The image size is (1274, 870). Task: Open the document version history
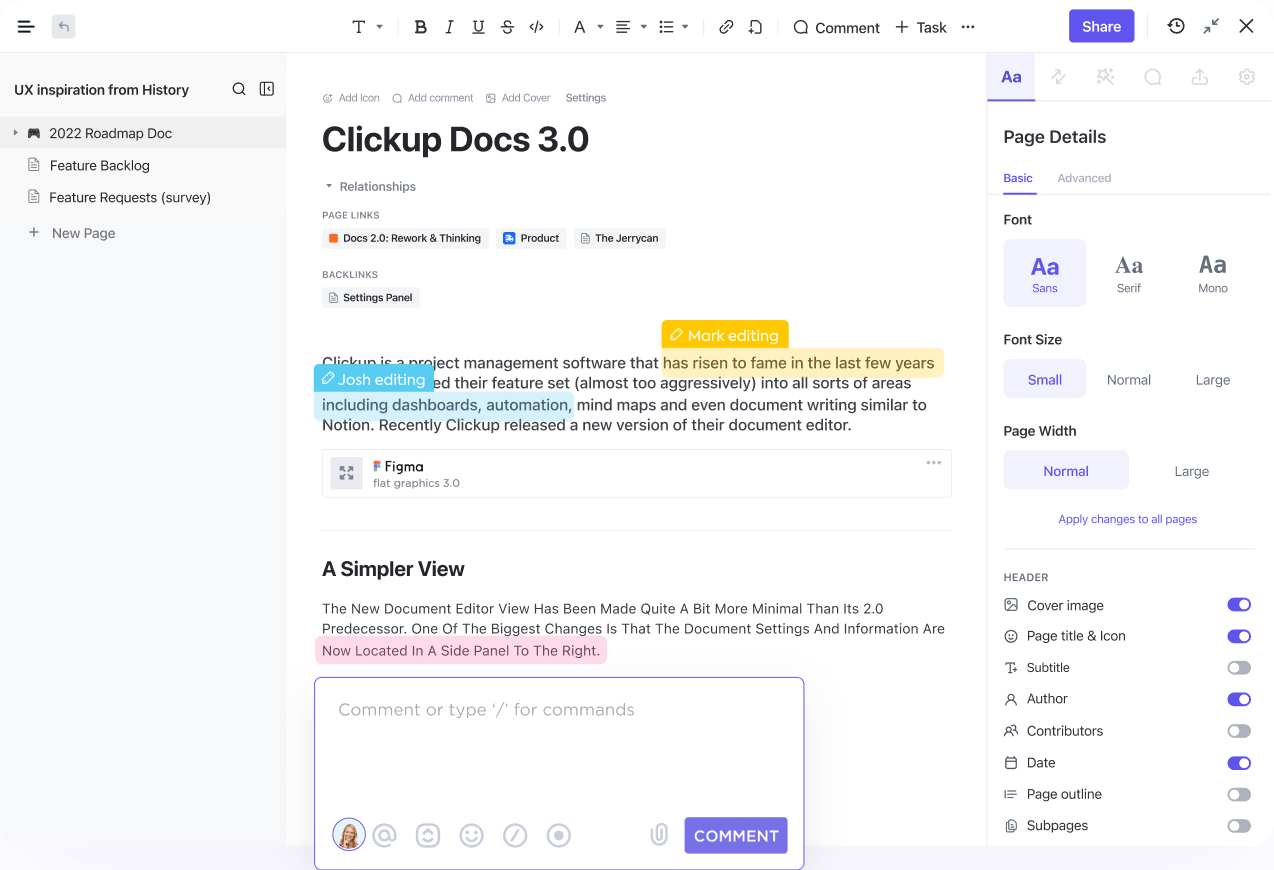click(1176, 26)
